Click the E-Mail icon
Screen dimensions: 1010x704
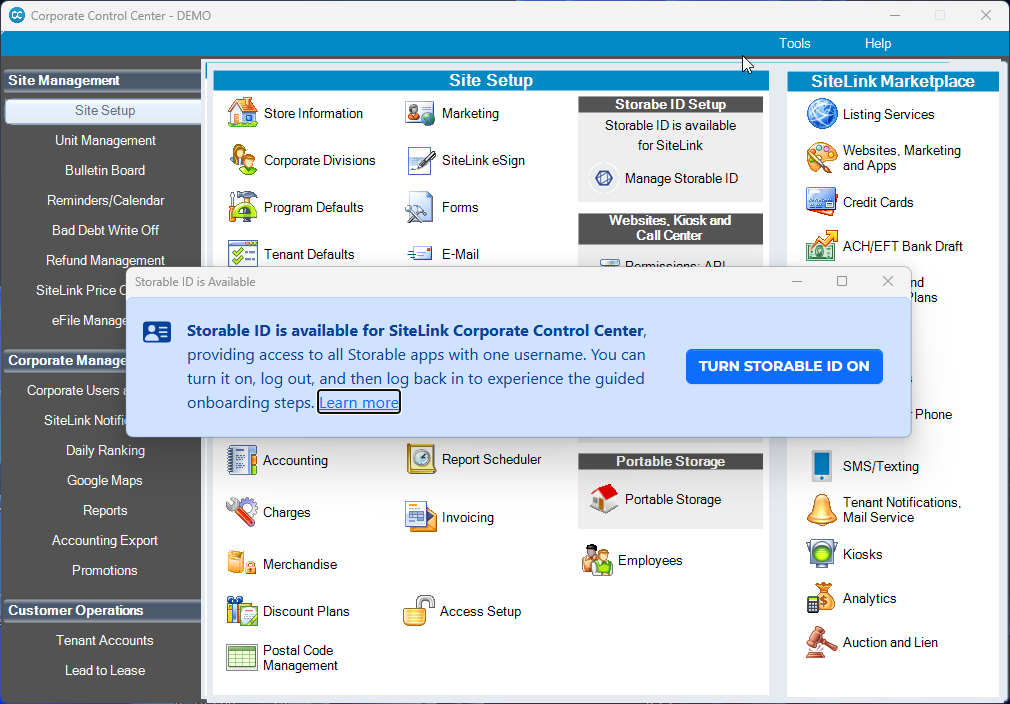click(420, 254)
